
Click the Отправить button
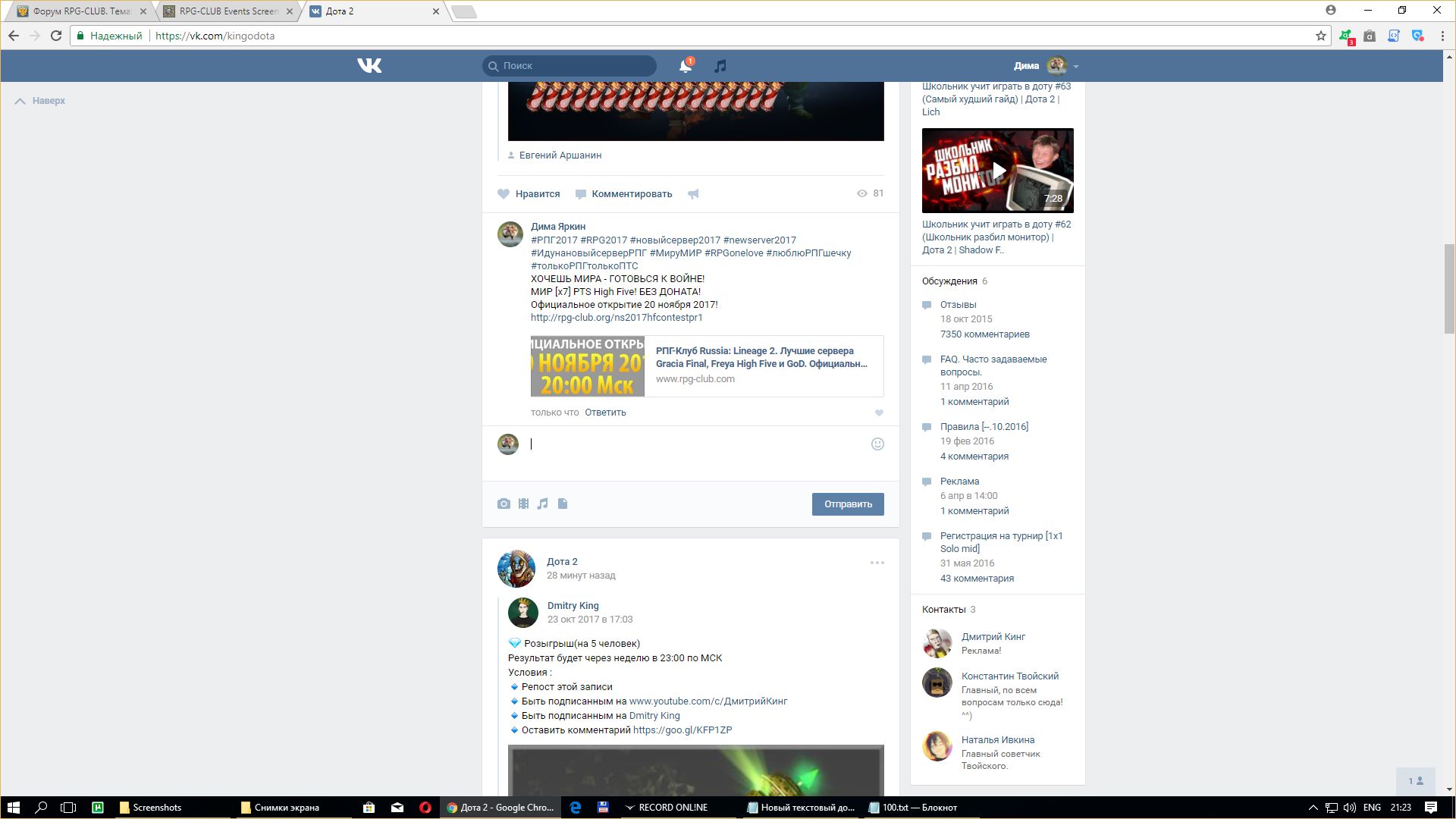[x=848, y=504]
